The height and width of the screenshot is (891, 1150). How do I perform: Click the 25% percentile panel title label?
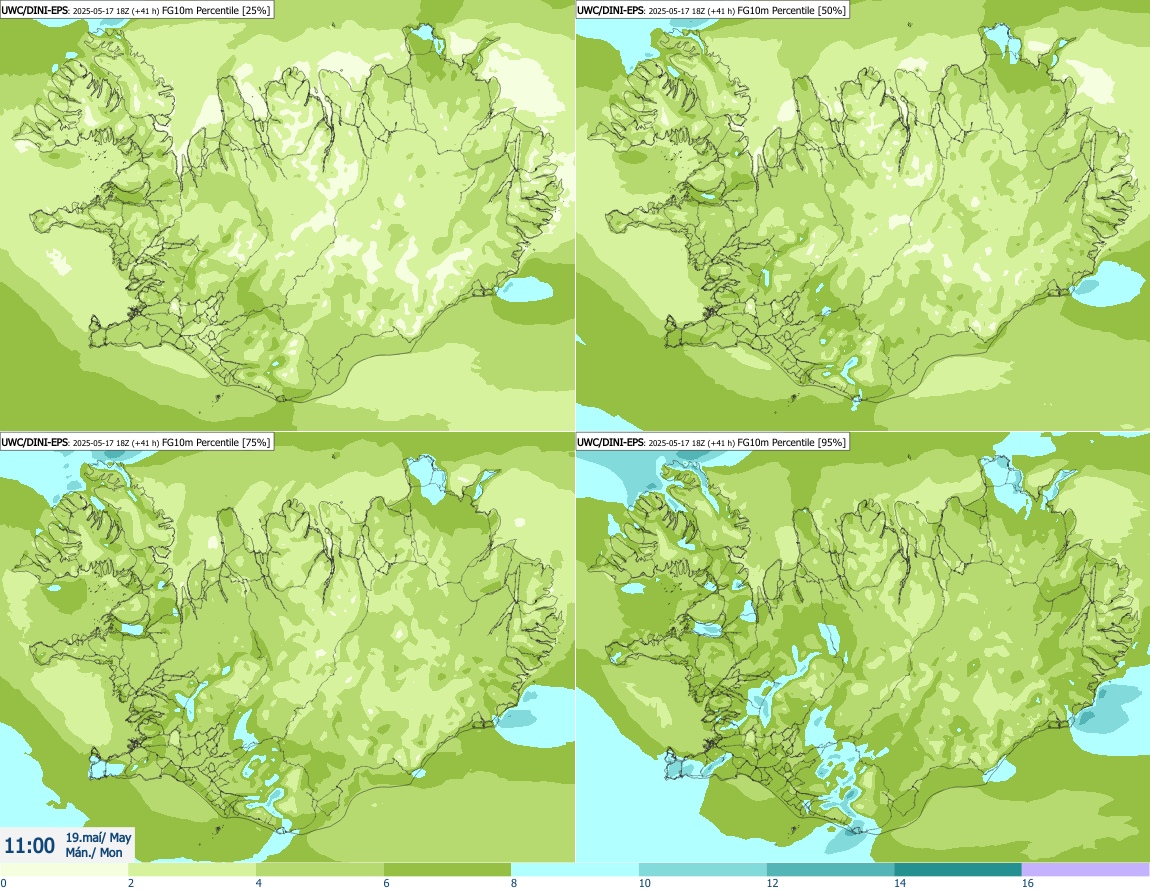click(136, 10)
